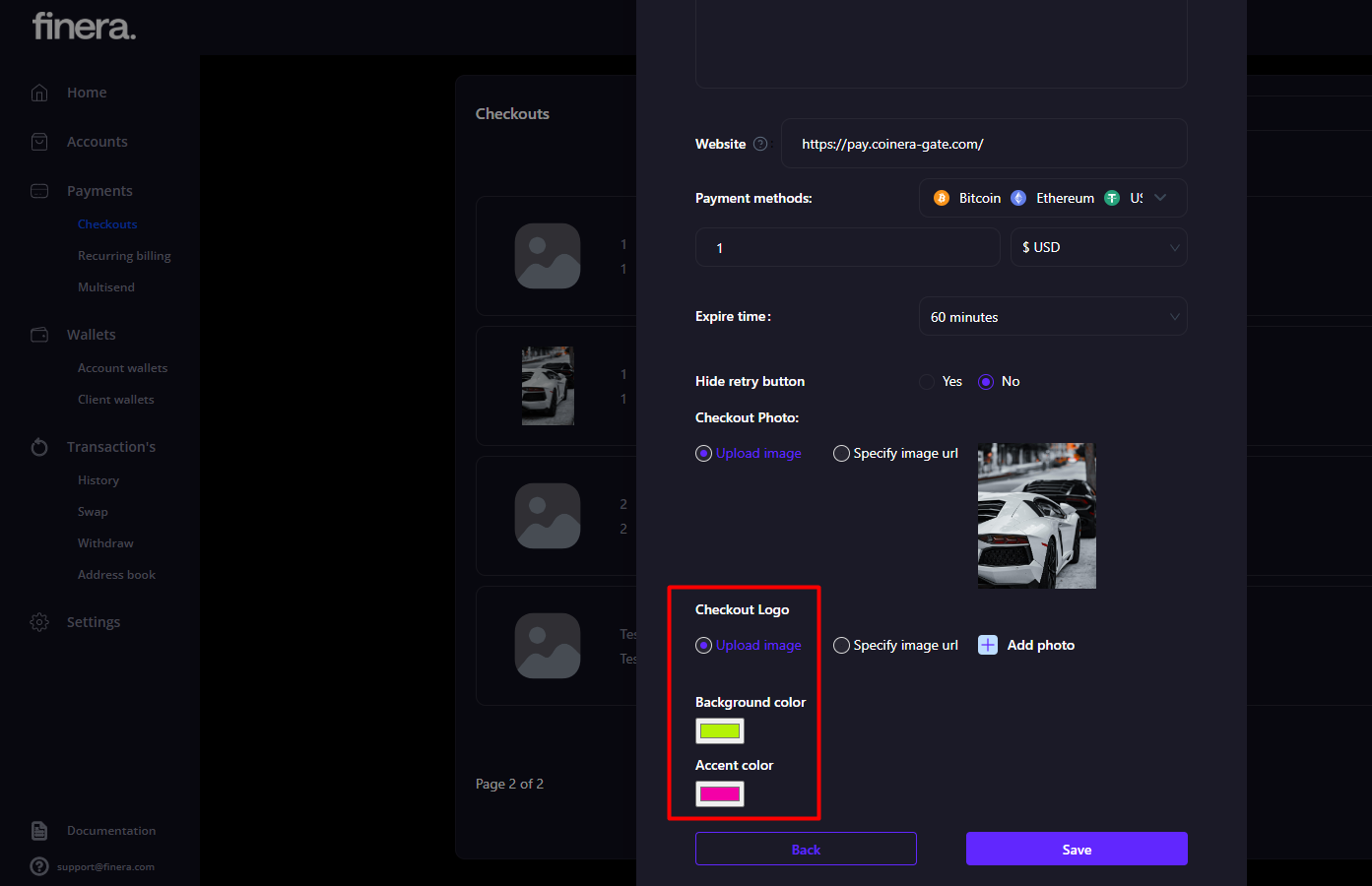
Task: Click the Website URL input field
Action: pos(983,144)
